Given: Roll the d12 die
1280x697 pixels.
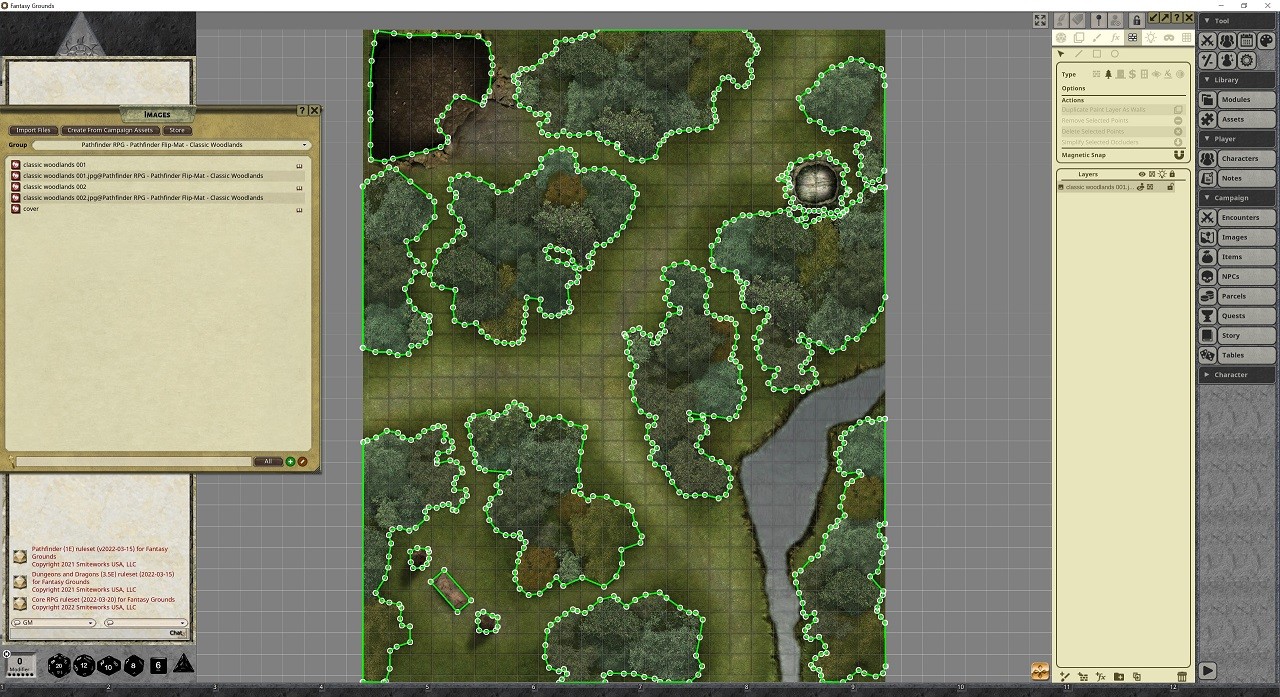Looking at the screenshot, I should click(84, 665).
